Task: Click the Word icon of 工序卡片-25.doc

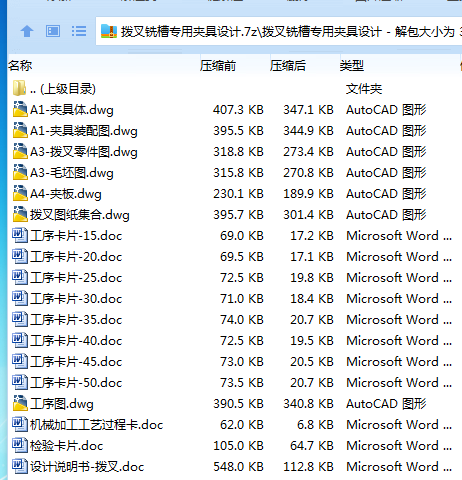Action: click(20, 277)
